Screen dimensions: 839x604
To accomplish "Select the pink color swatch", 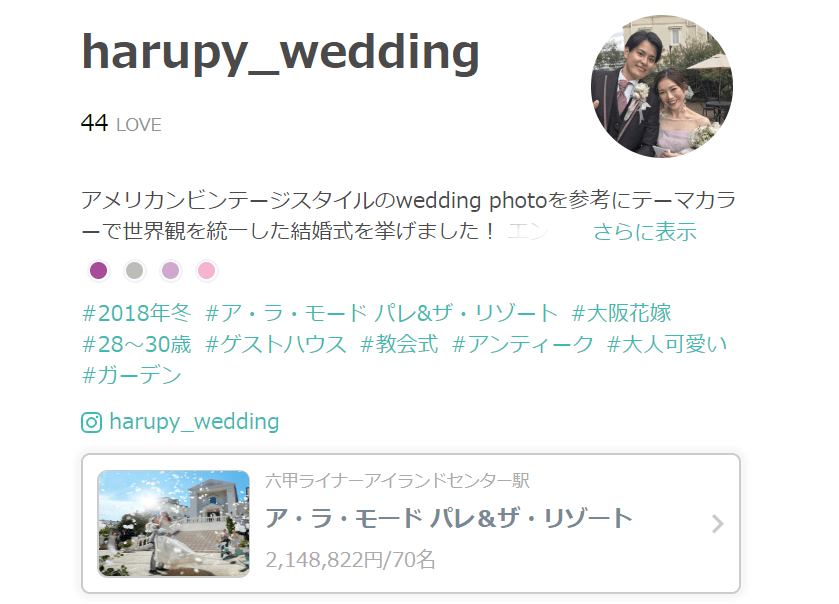I will point(207,270).
